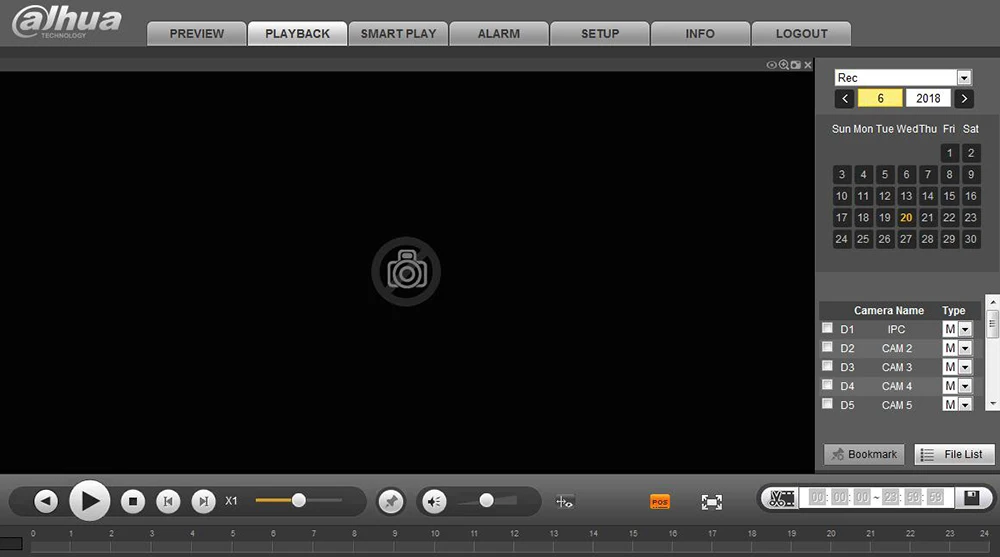1000x557 pixels.
Task: Toggle the orange POS icon
Action: pos(660,502)
